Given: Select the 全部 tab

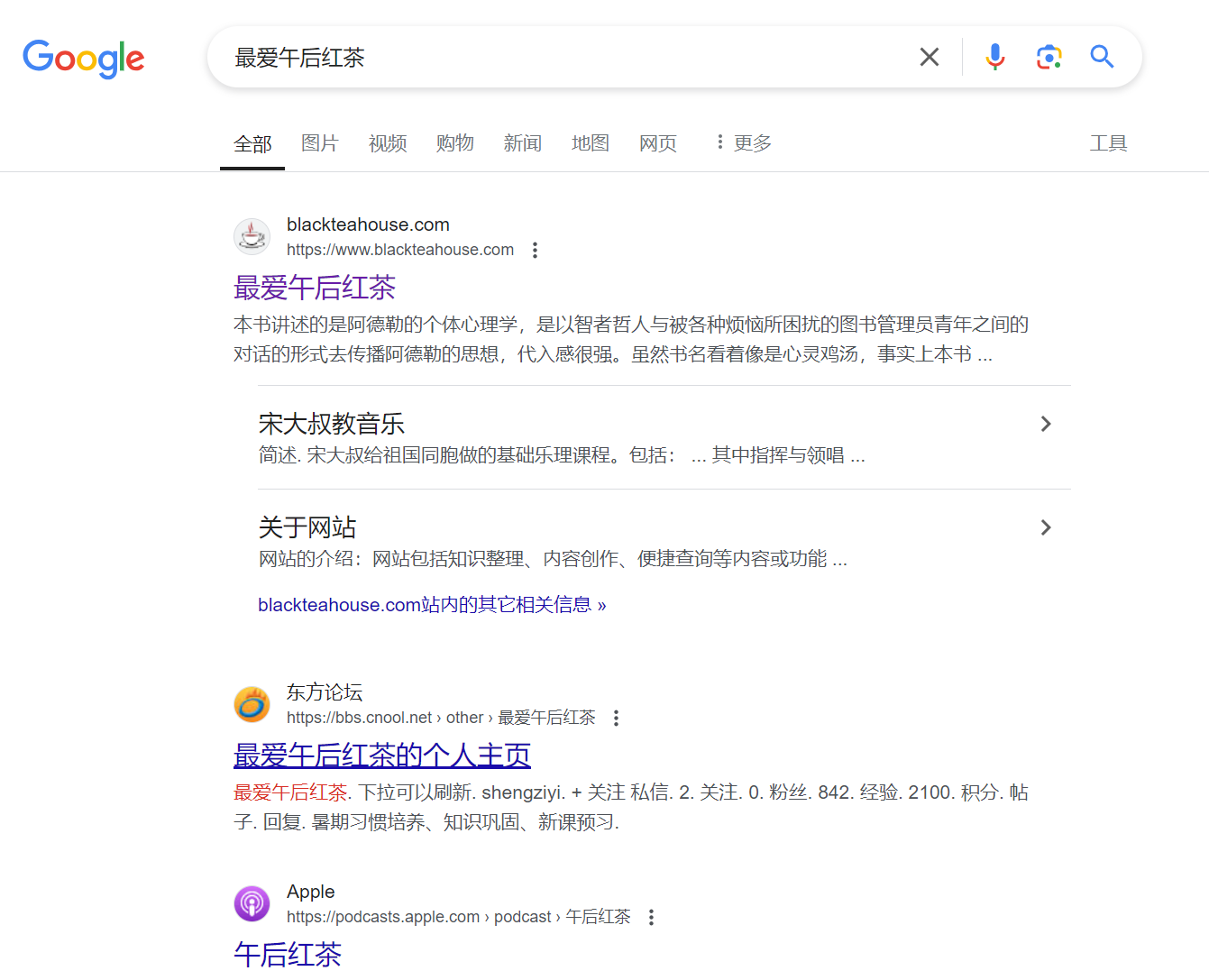Looking at the screenshot, I should coord(252,143).
